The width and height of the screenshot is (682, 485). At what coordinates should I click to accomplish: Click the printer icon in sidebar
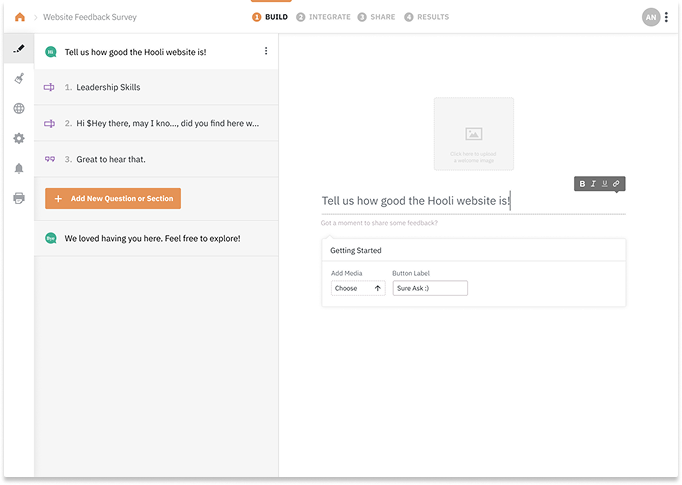point(19,198)
